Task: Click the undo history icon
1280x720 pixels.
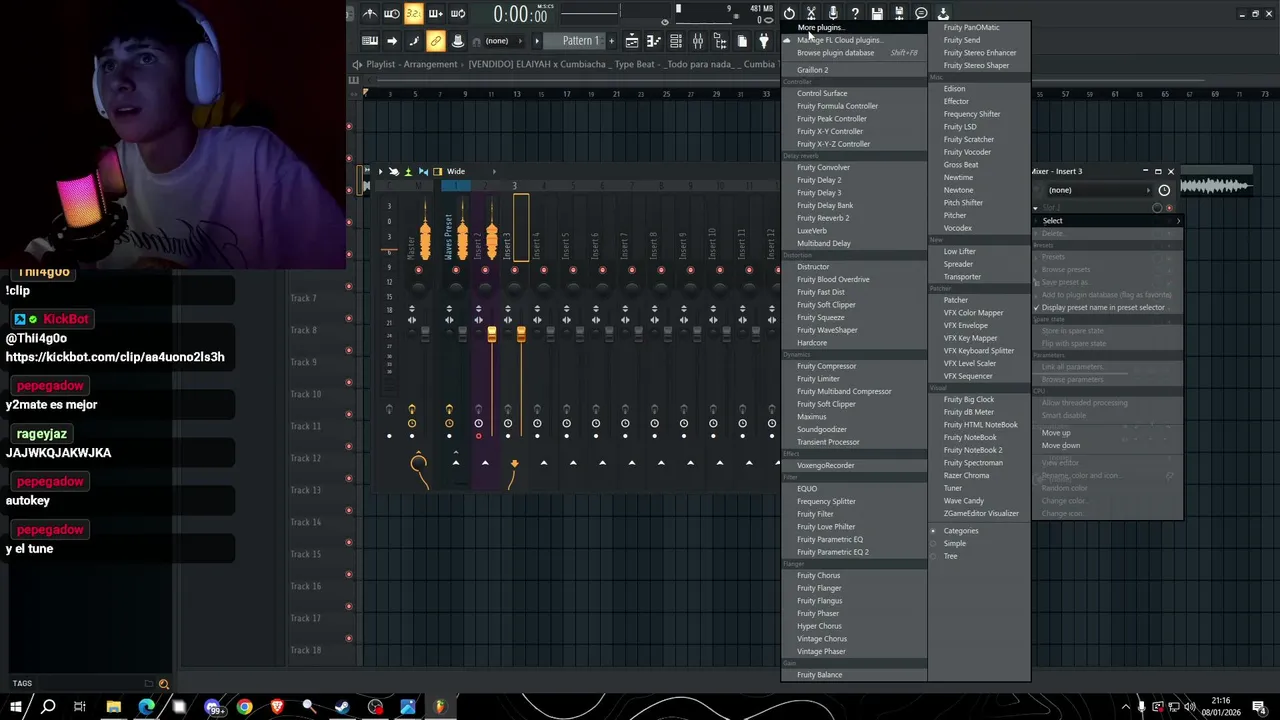Action: 789,13
